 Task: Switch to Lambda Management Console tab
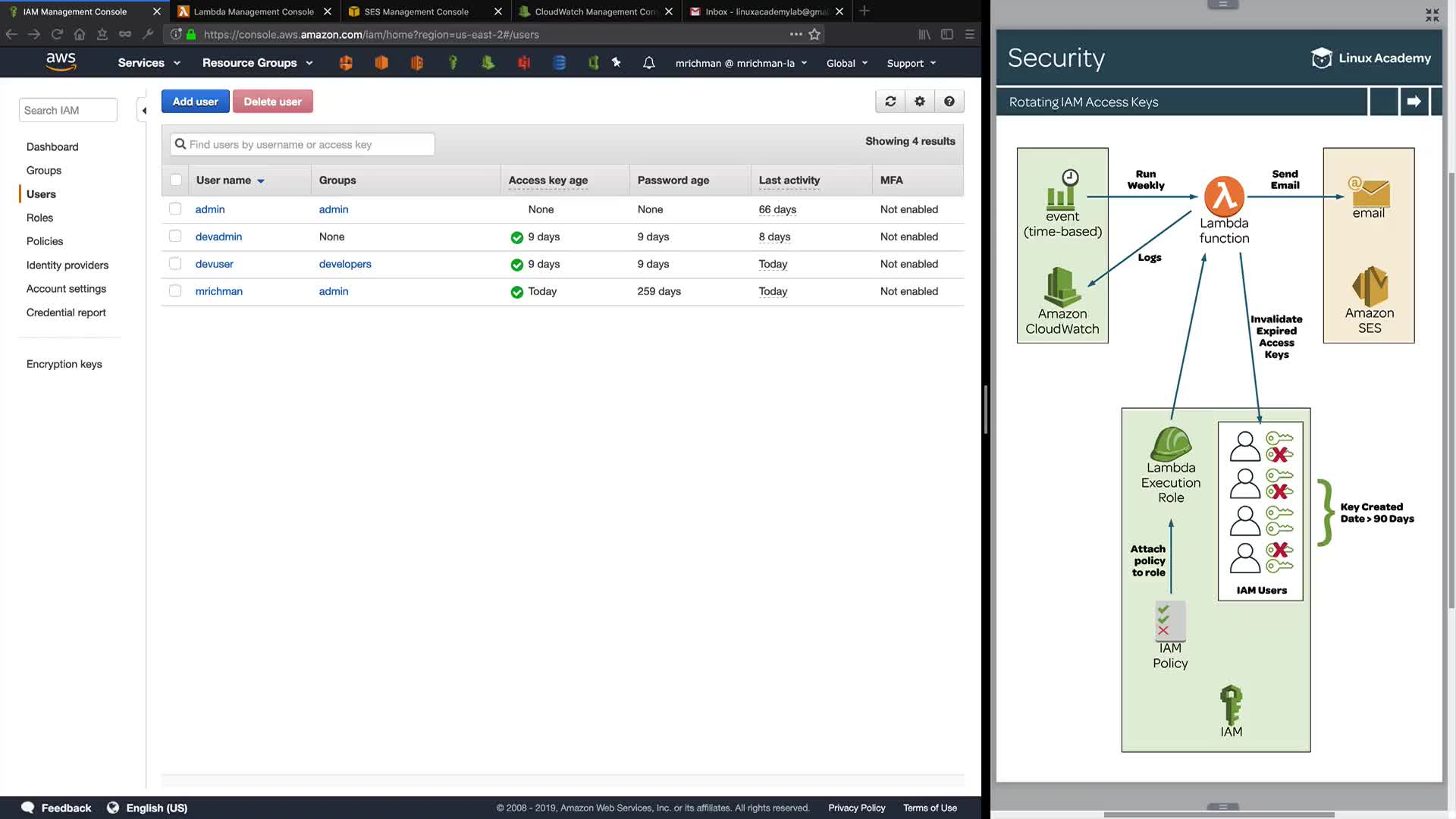pyautogui.click(x=253, y=11)
